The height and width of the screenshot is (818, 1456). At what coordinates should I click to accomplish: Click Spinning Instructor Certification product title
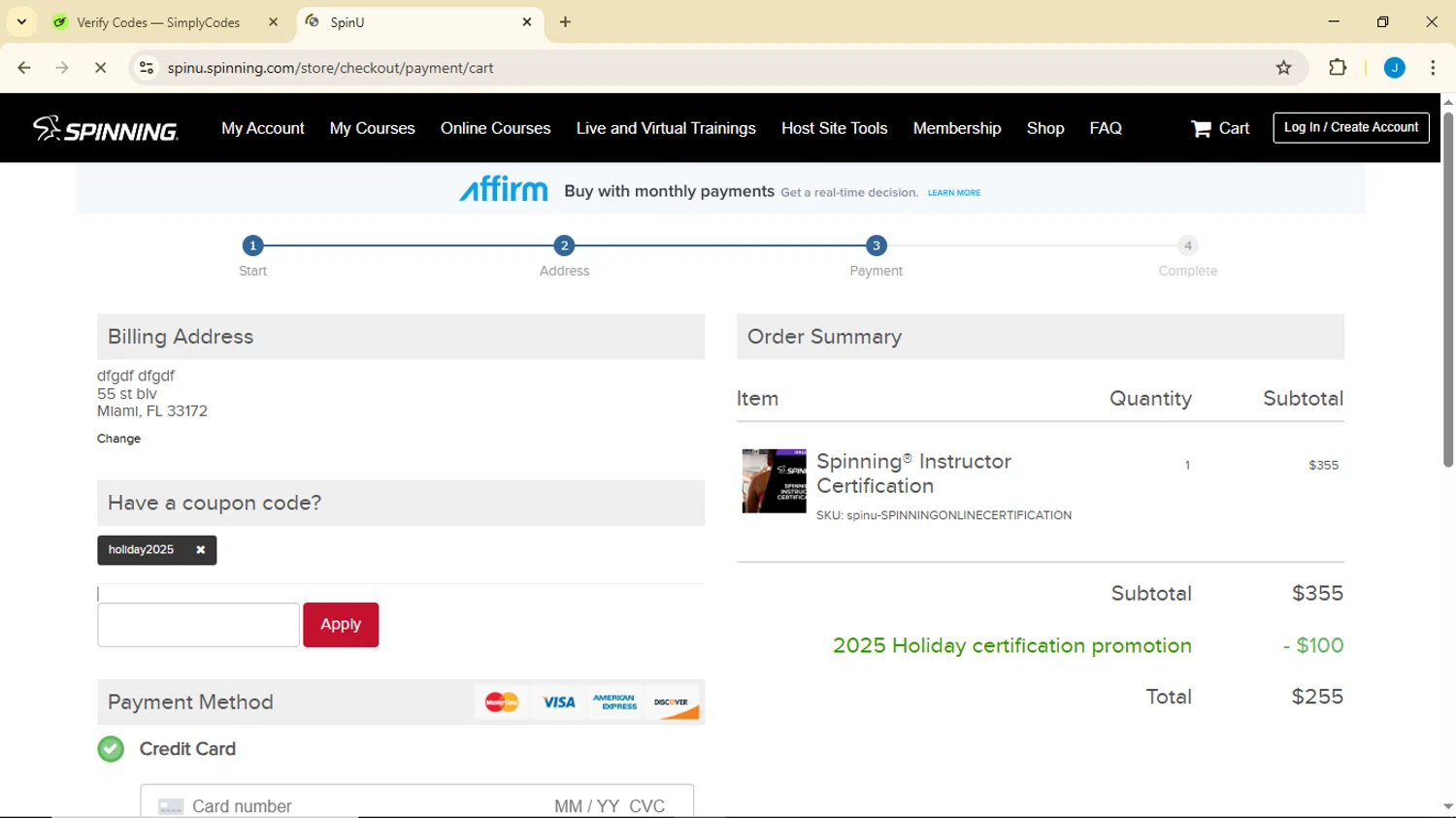(913, 474)
